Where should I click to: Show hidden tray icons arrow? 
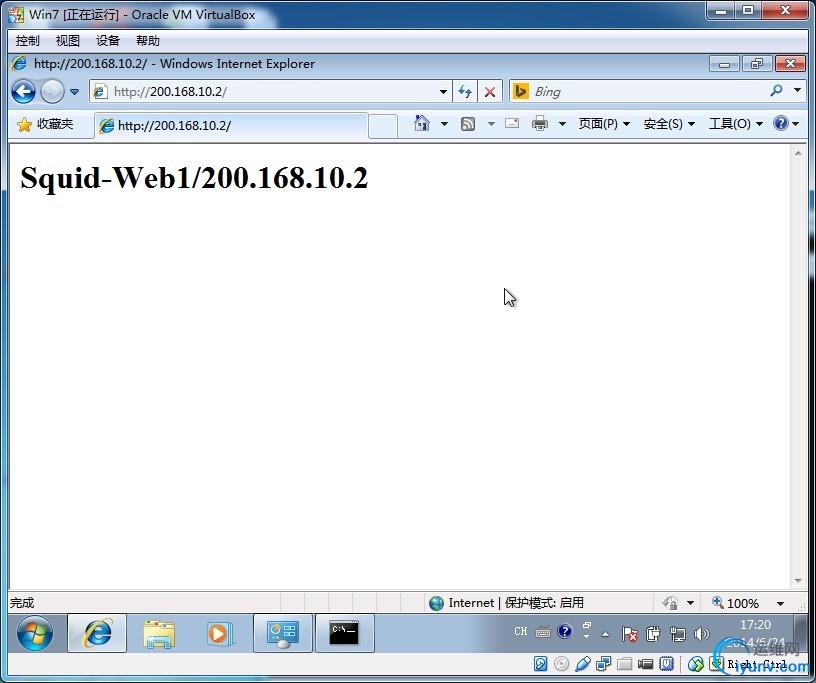(x=605, y=634)
